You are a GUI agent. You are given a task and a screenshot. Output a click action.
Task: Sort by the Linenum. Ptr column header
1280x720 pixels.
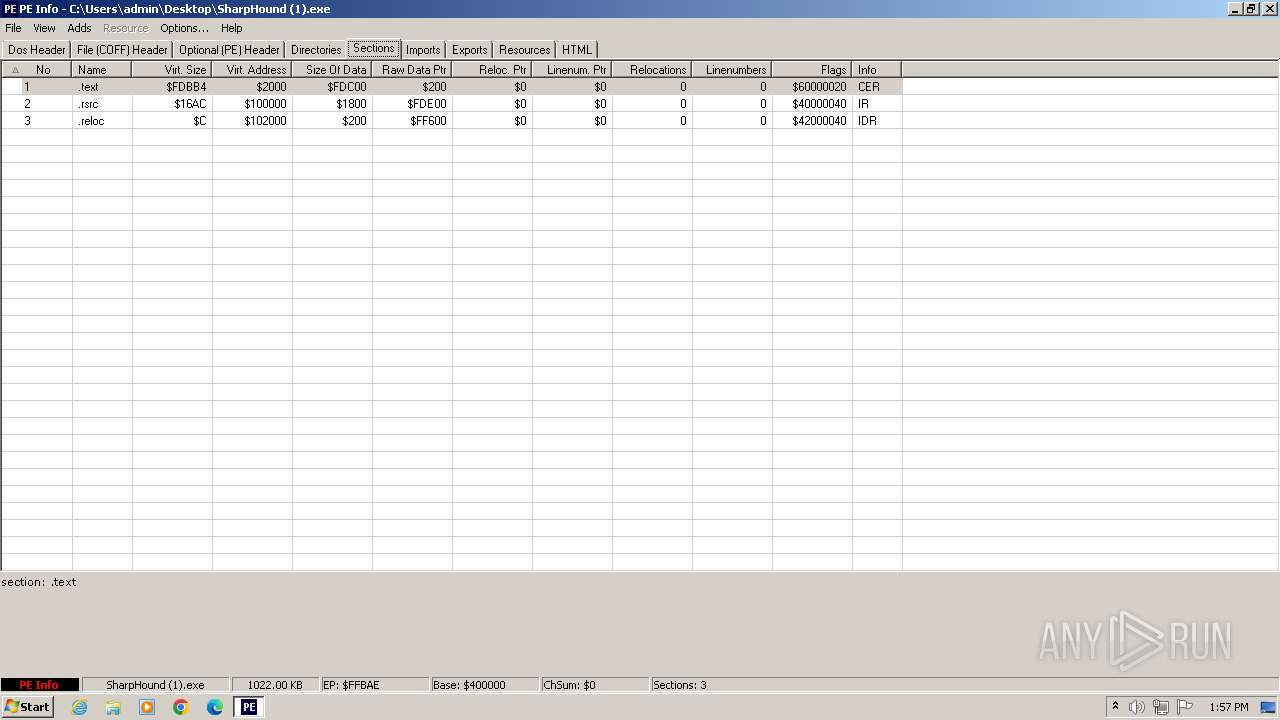click(x=572, y=70)
